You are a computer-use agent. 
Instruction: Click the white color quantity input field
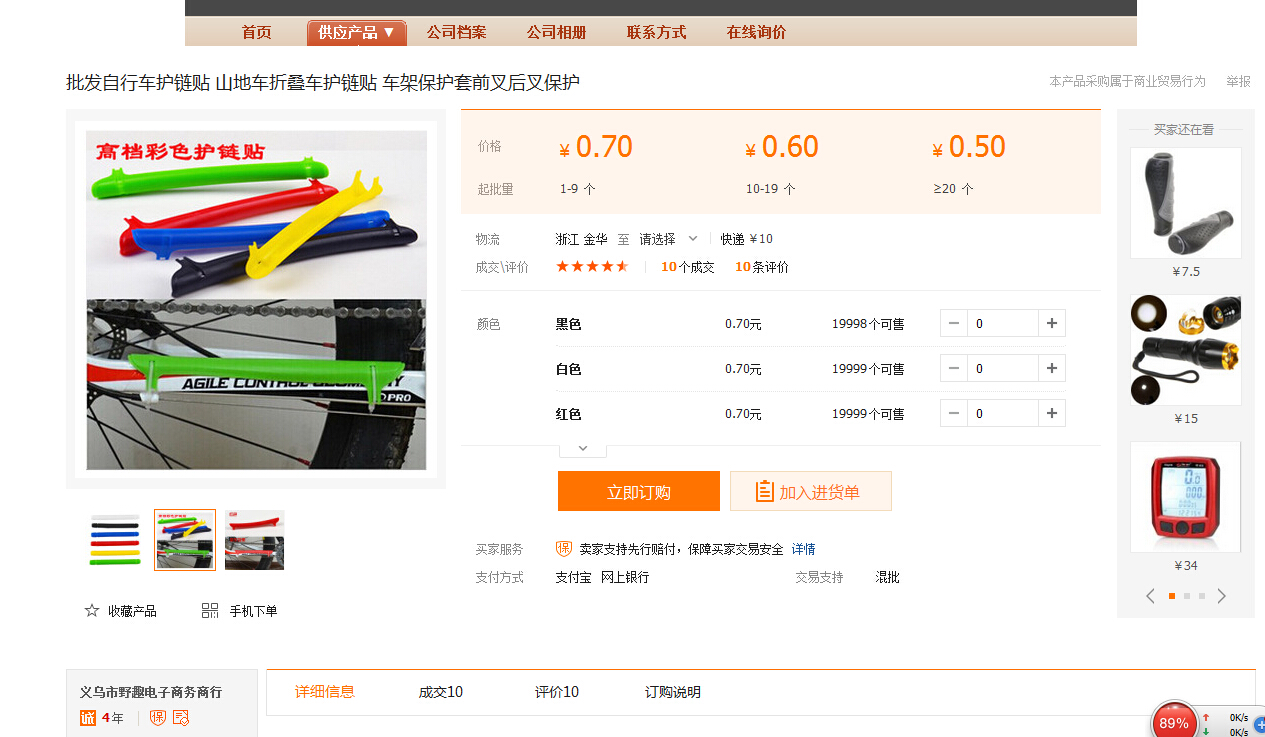(x=1002, y=368)
